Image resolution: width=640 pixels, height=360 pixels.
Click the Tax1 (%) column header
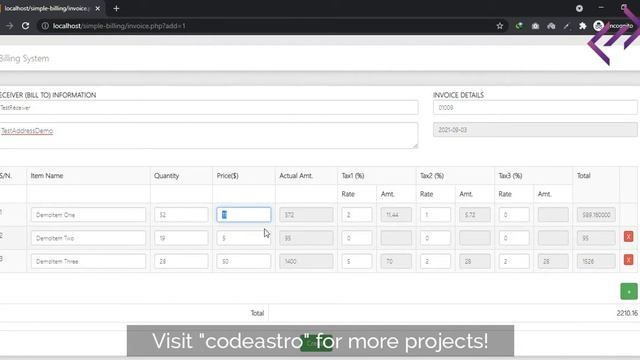[x=353, y=176]
